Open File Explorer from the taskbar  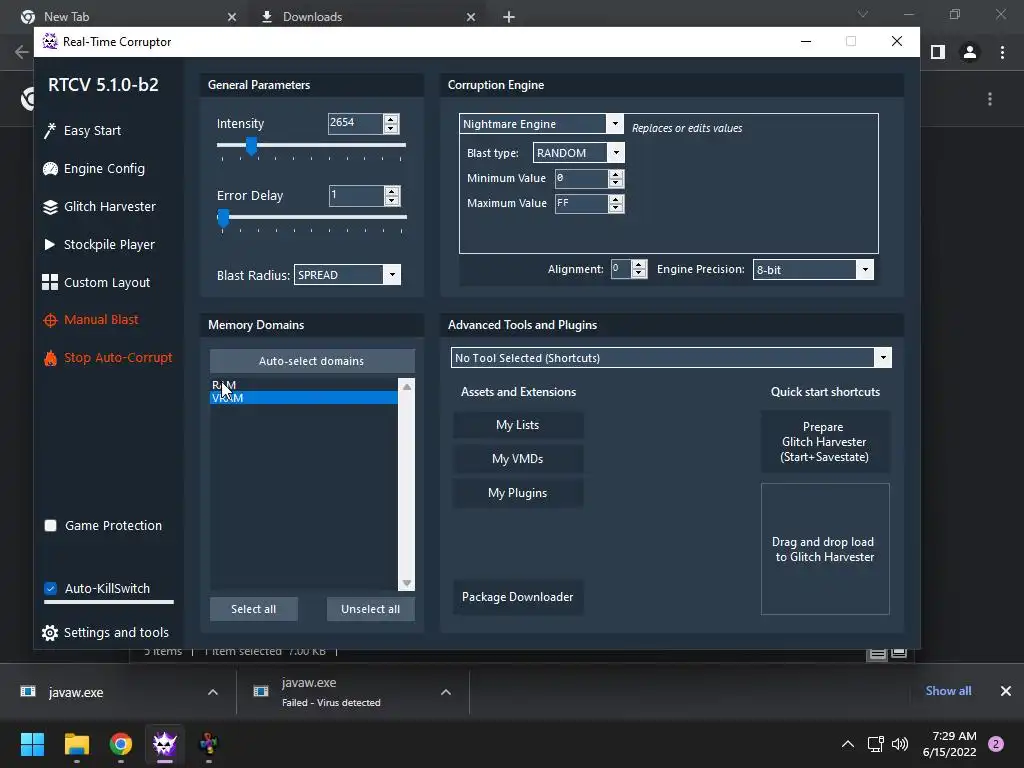pos(77,744)
